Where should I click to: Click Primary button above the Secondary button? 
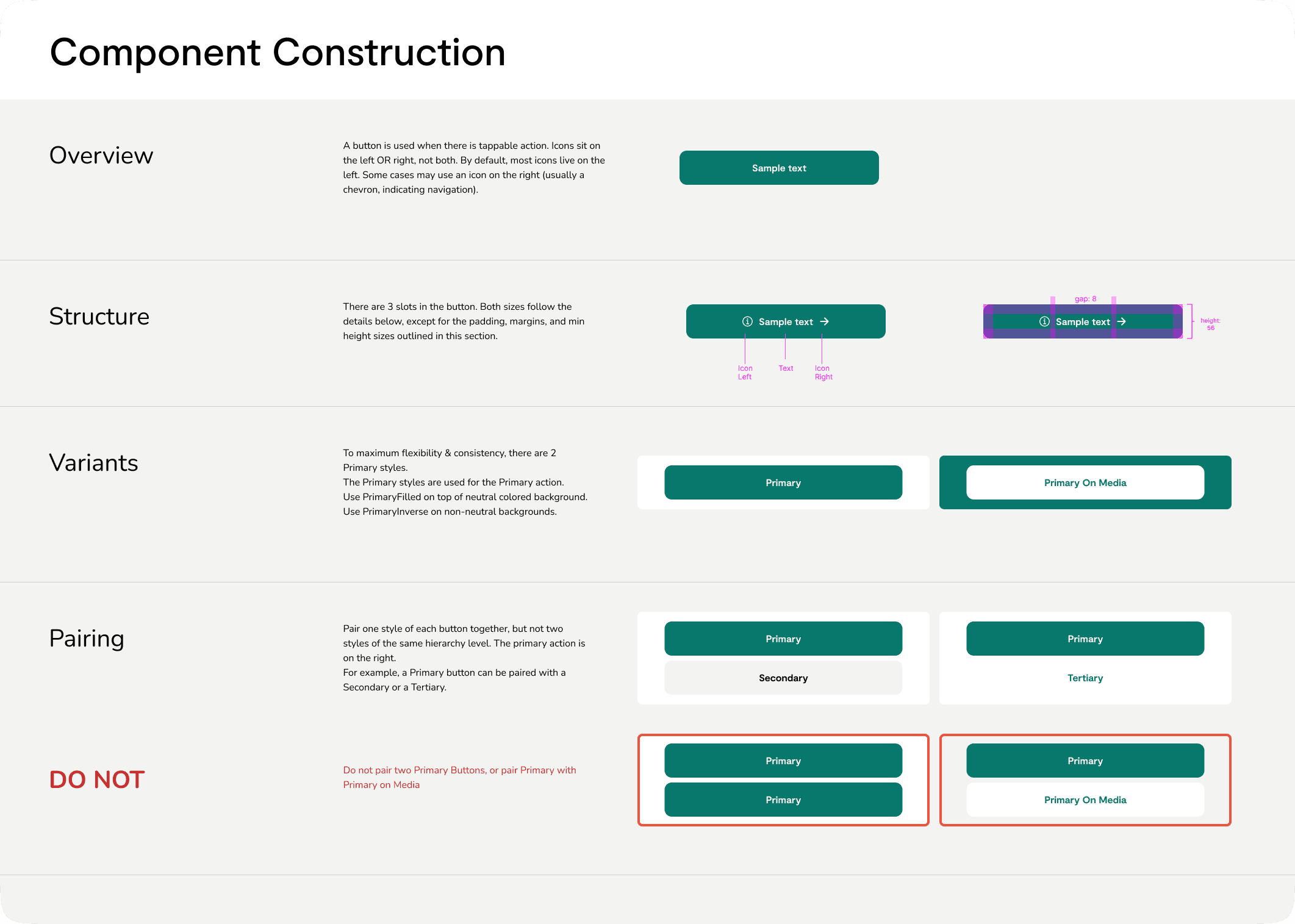click(x=783, y=639)
